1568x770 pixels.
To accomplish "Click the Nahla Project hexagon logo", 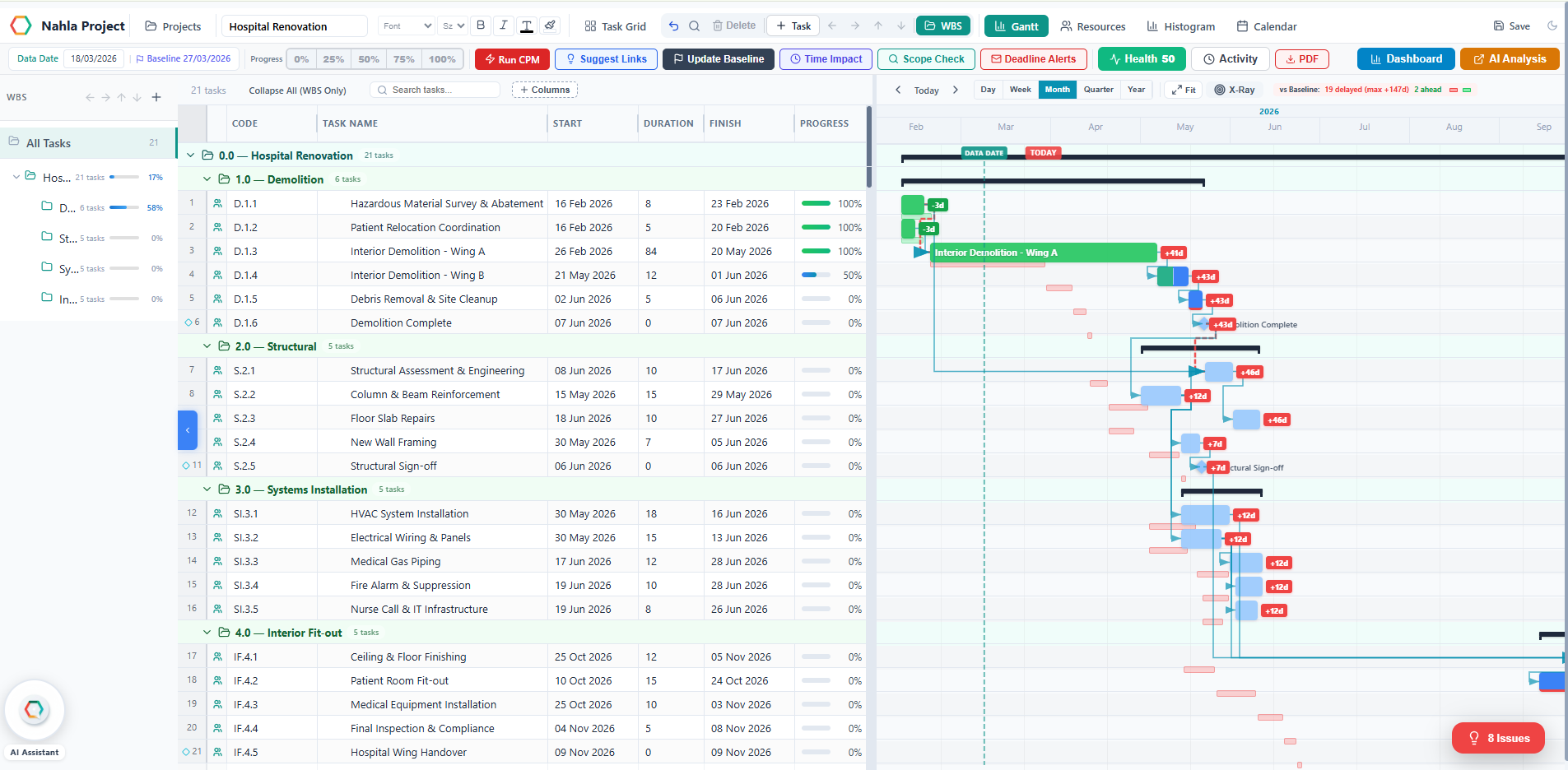I will (x=21, y=26).
